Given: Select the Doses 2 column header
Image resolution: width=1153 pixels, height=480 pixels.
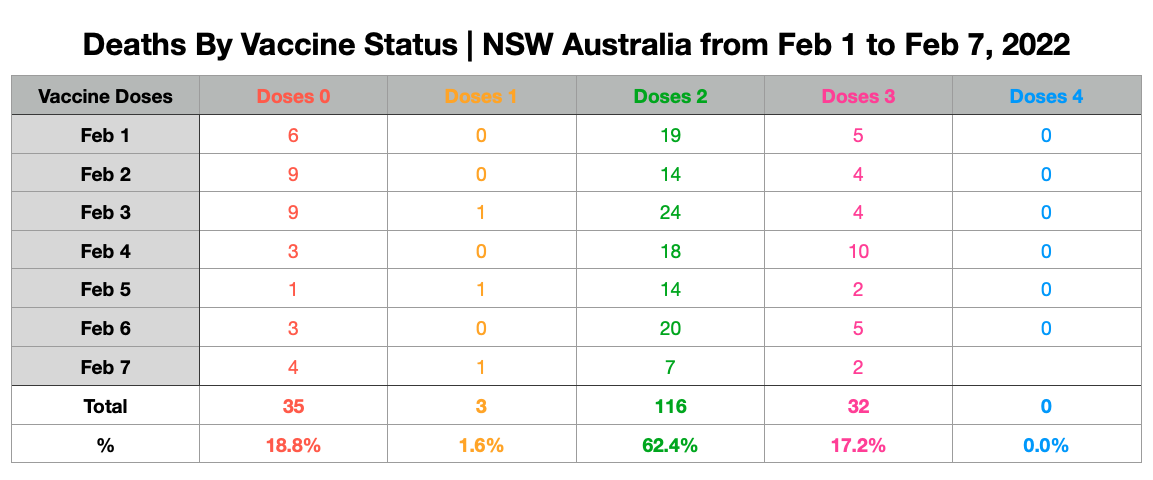Looking at the screenshot, I should tap(670, 96).
